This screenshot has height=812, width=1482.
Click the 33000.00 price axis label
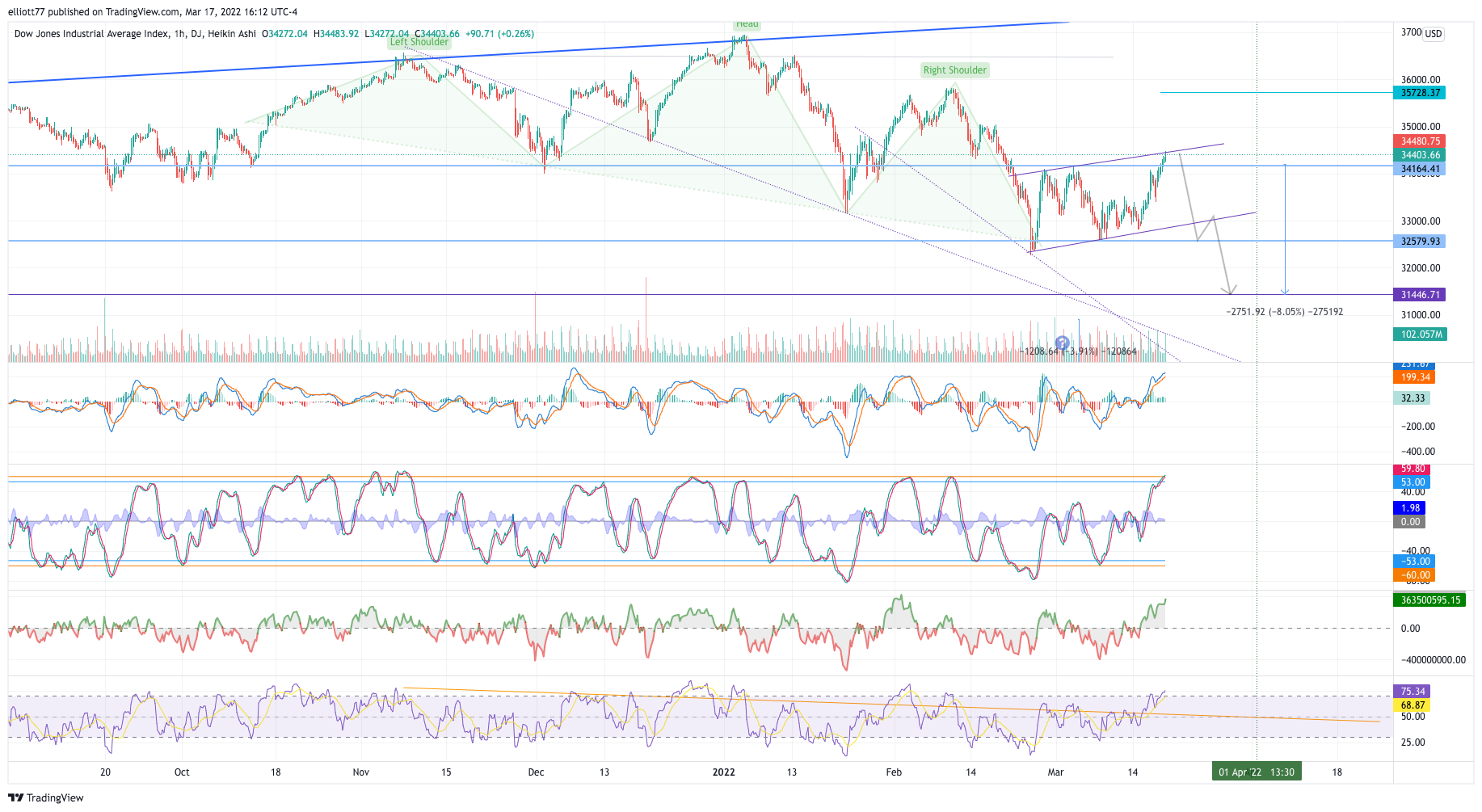[x=1421, y=221]
